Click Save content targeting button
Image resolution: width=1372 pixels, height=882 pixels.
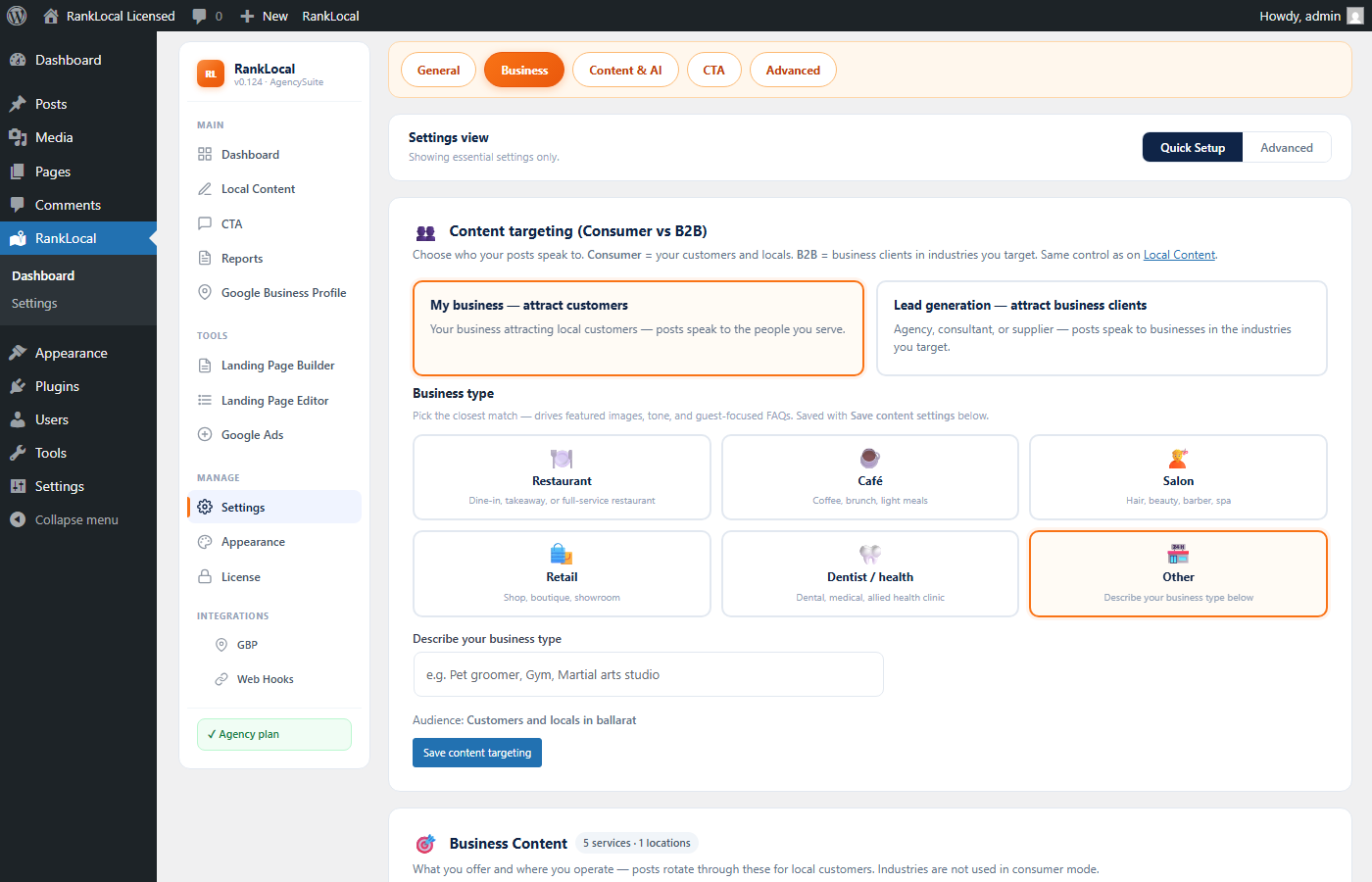pyautogui.click(x=477, y=753)
